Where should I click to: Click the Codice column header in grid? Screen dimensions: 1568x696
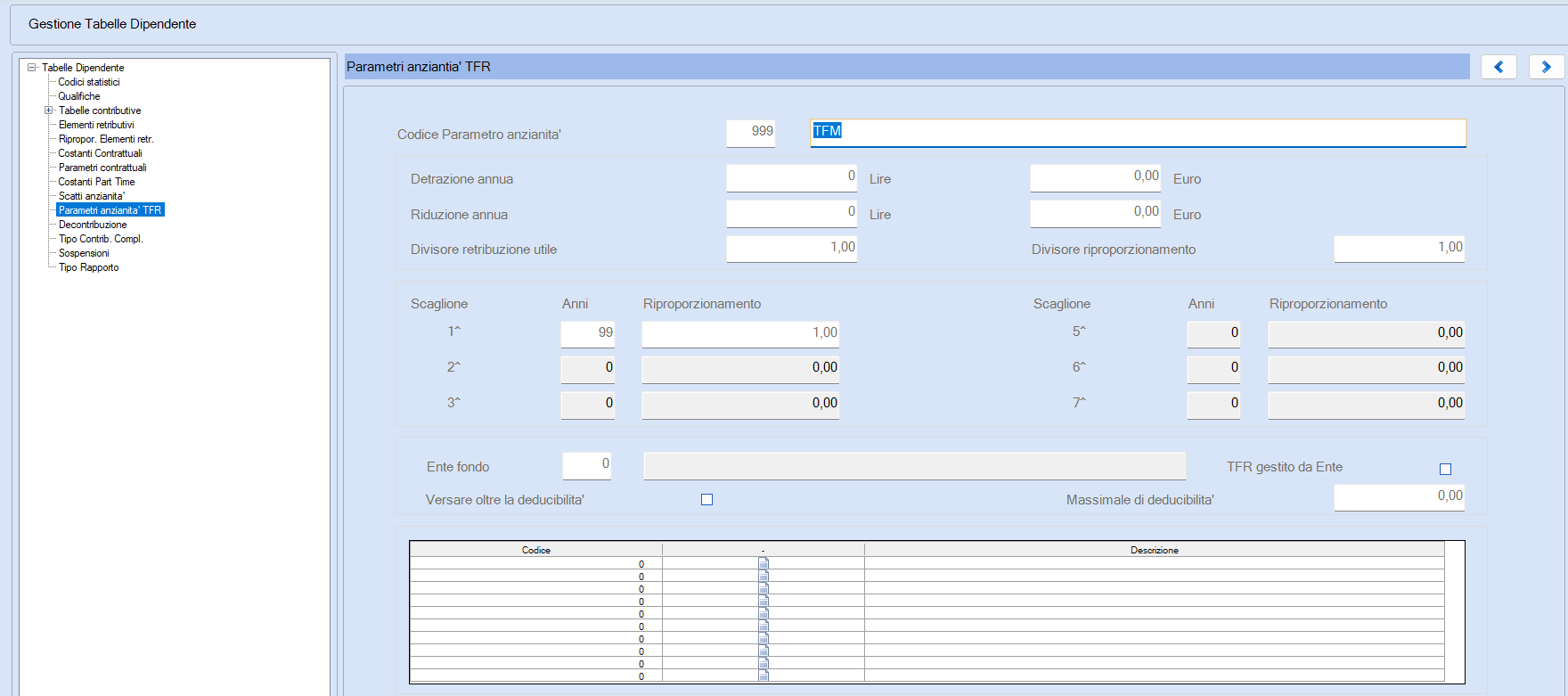(536, 550)
